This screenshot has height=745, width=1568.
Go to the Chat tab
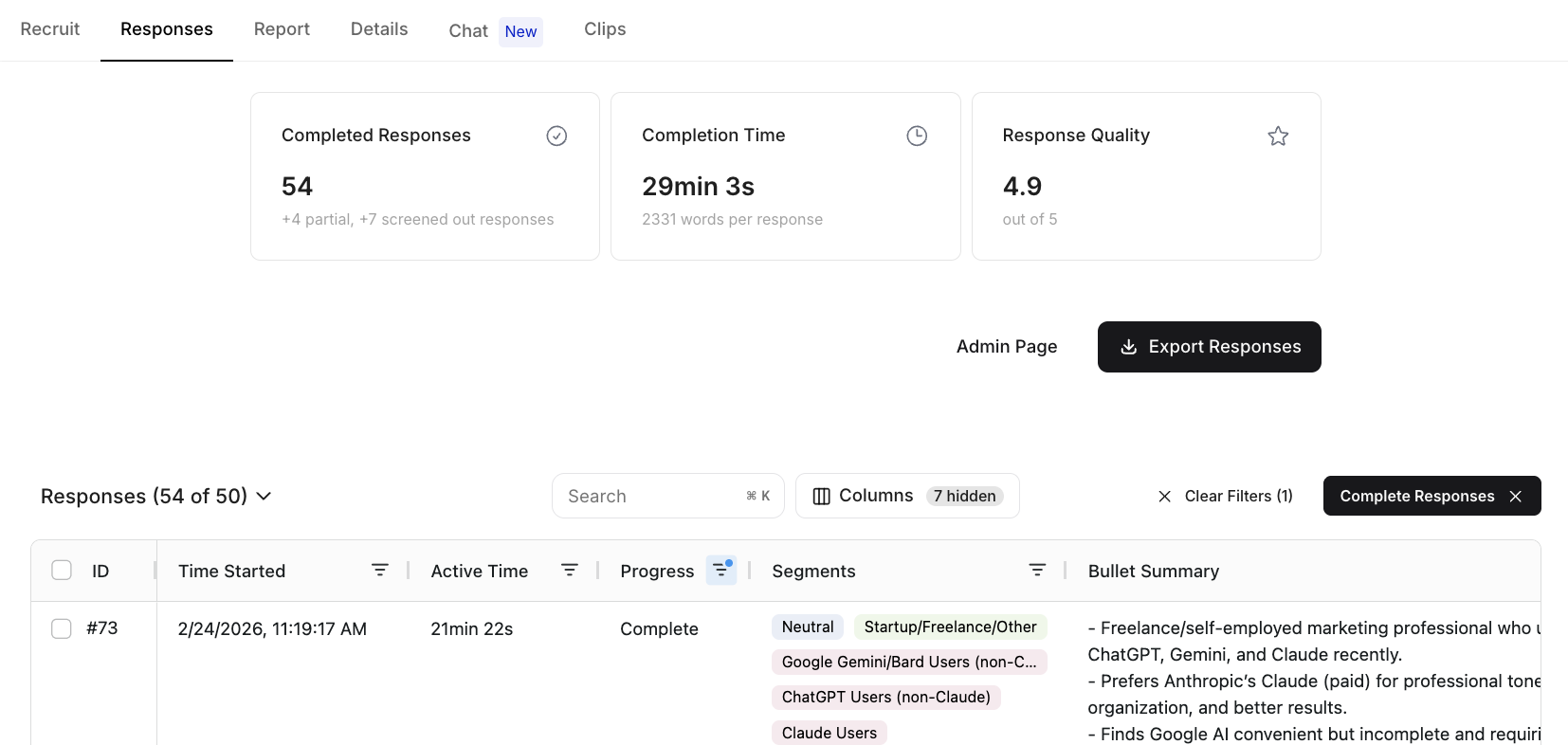[468, 31]
